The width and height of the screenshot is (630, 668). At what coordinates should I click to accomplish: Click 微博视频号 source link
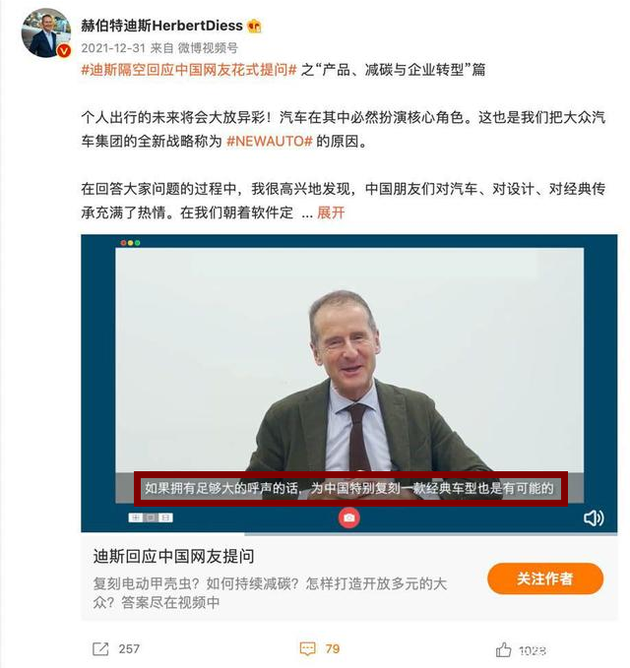pos(207,48)
